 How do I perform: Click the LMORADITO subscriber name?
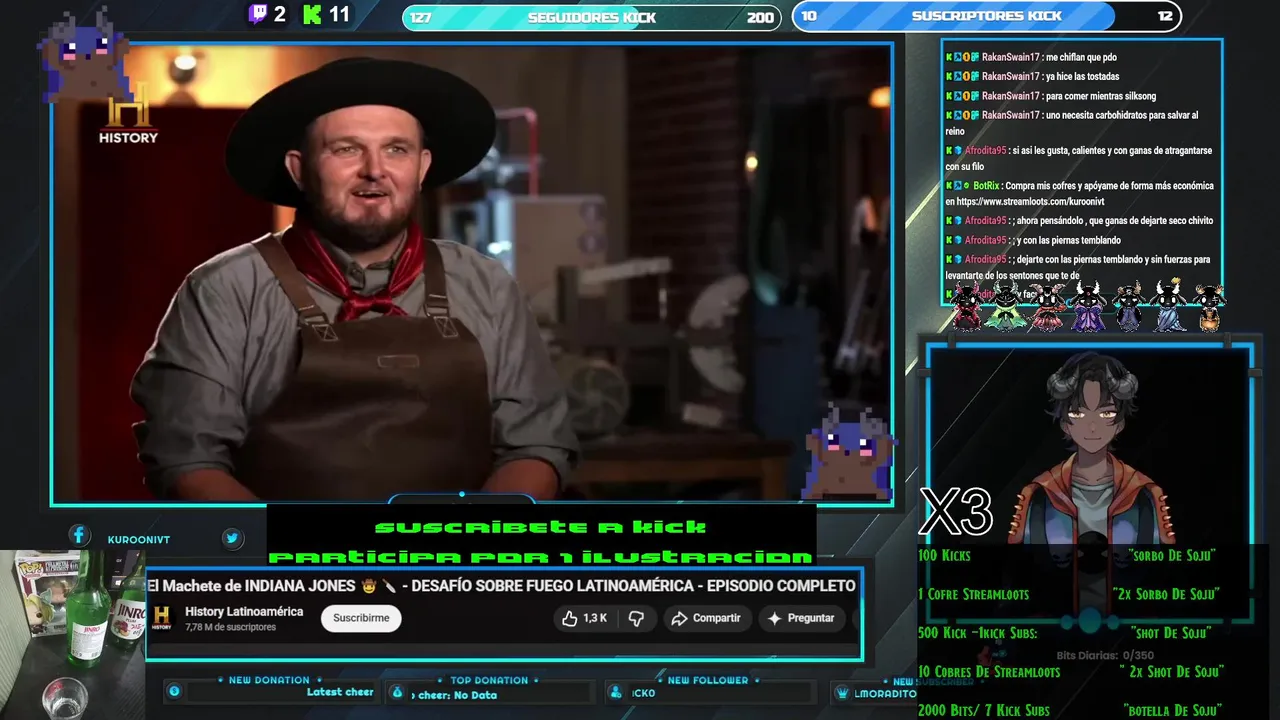point(886,694)
